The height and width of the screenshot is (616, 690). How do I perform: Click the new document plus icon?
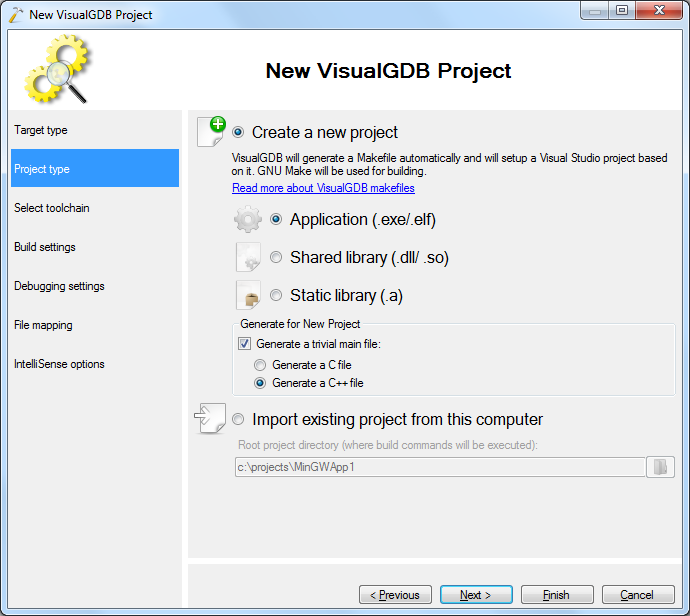pos(211,132)
